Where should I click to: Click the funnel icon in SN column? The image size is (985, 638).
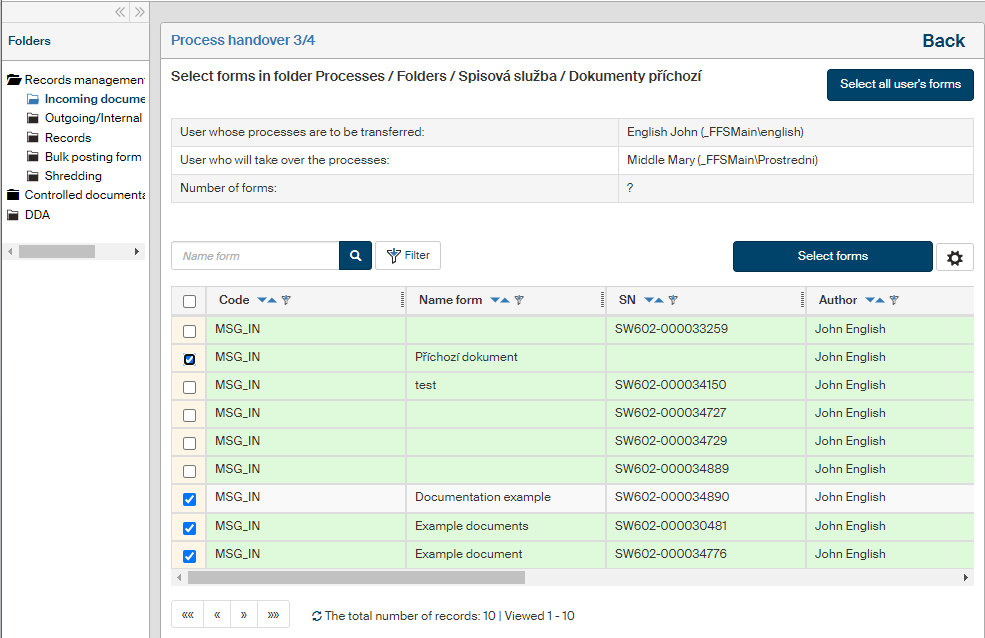673,300
